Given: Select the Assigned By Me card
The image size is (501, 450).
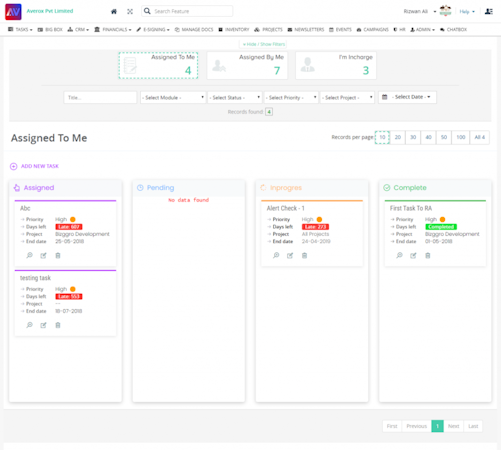Looking at the screenshot, I should (x=247, y=65).
